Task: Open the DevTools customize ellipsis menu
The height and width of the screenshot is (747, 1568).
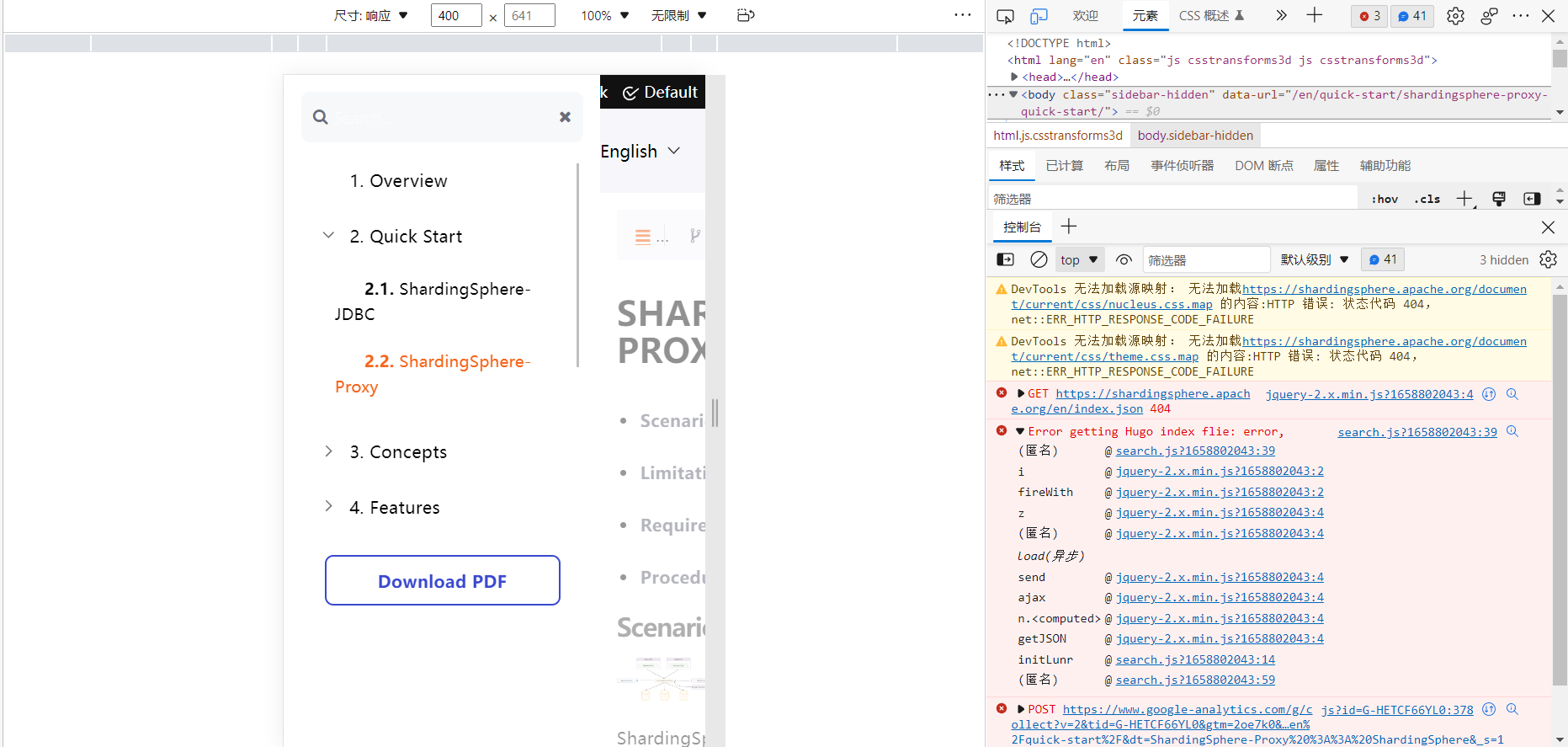Action: [x=1520, y=16]
